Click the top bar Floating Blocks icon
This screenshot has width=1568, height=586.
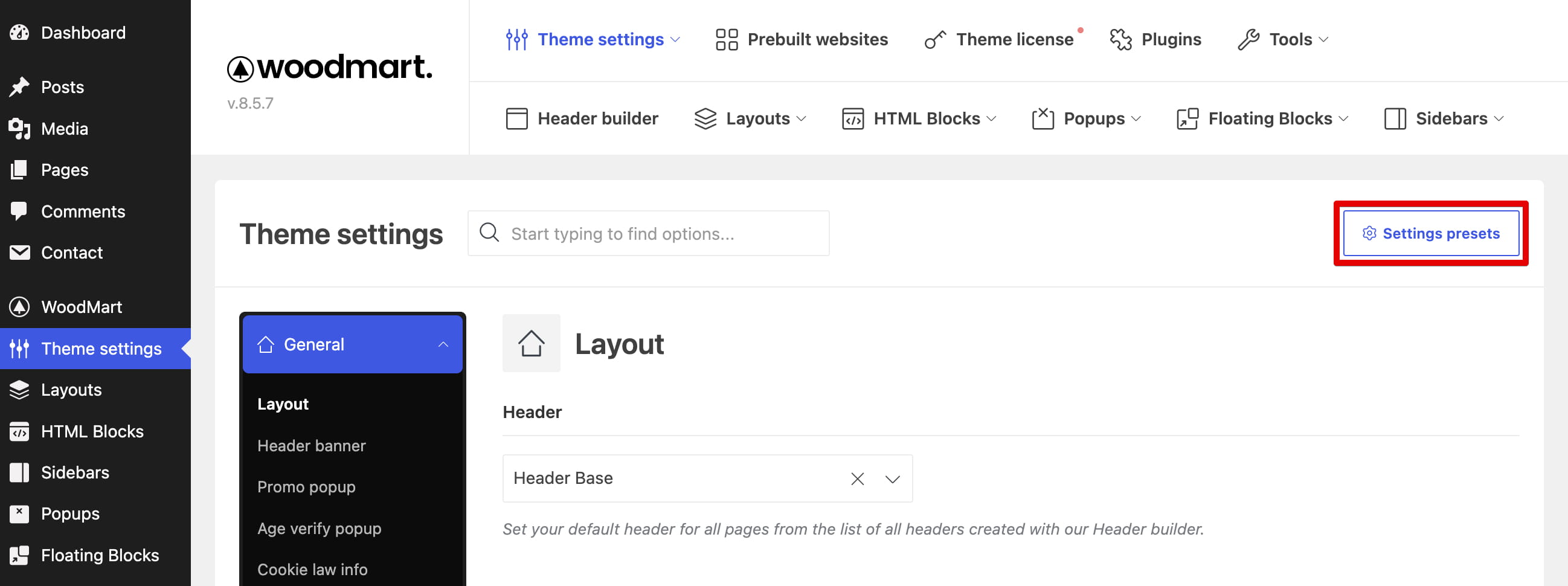(1187, 118)
